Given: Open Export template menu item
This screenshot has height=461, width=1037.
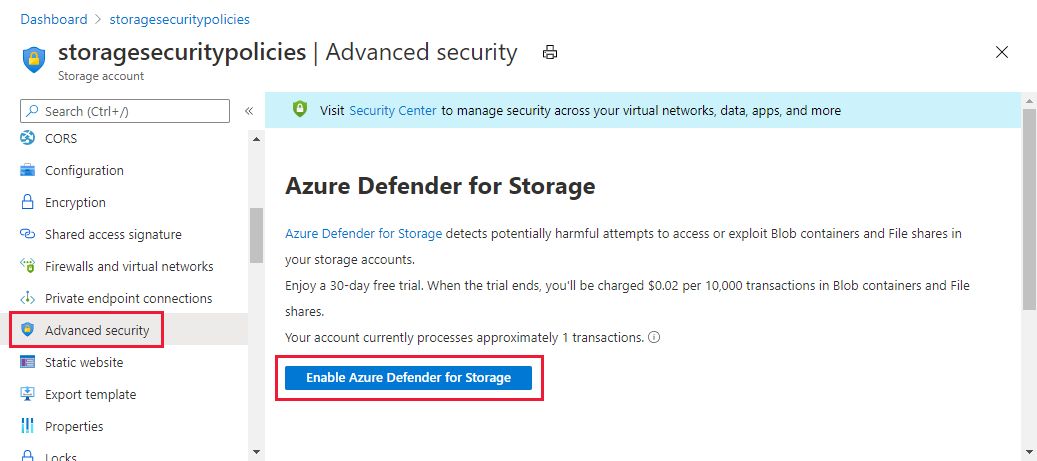Looking at the screenshot, I should pos(90,394).
